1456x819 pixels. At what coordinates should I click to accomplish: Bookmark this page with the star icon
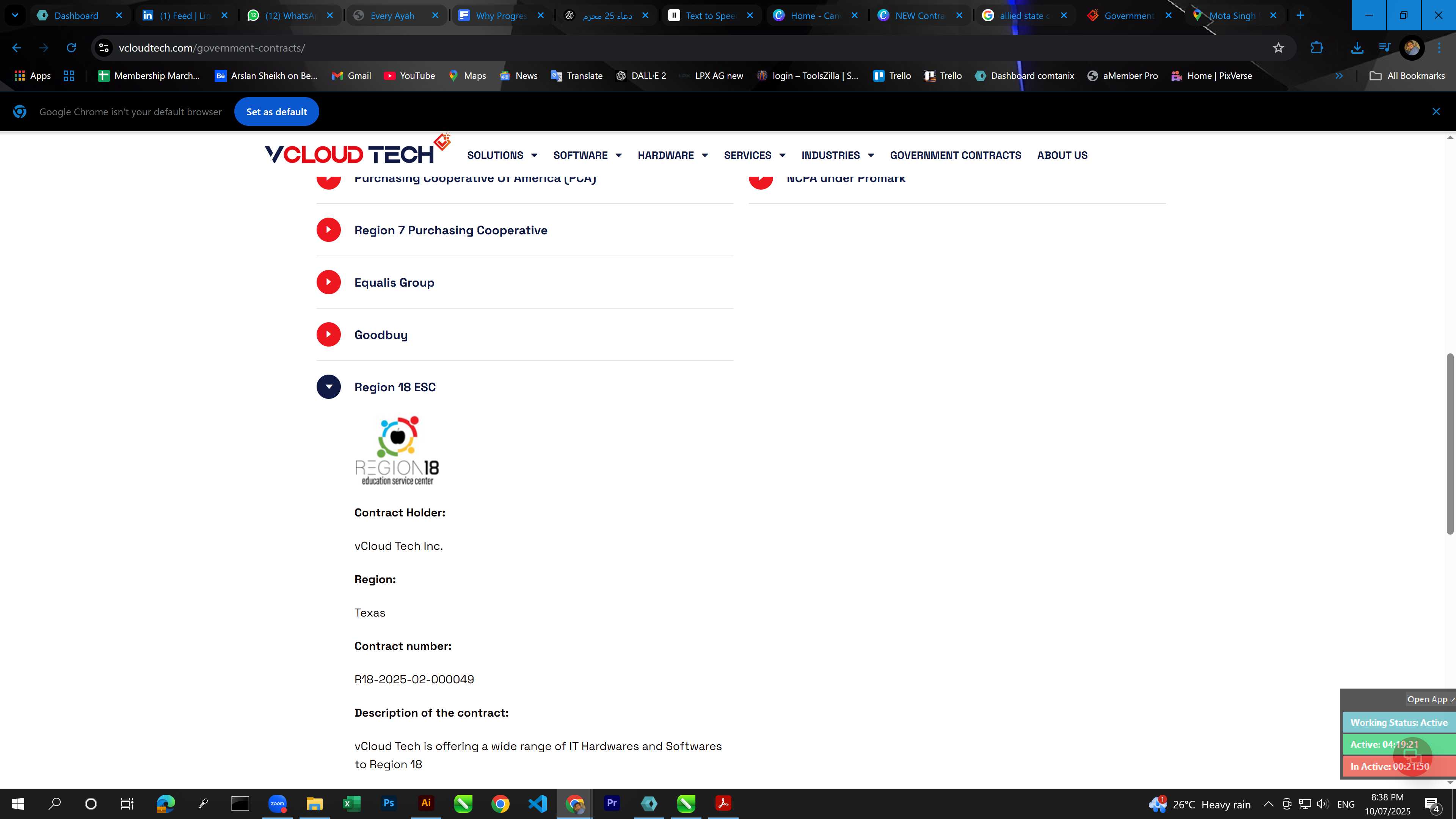click(x=1279, y=48)
